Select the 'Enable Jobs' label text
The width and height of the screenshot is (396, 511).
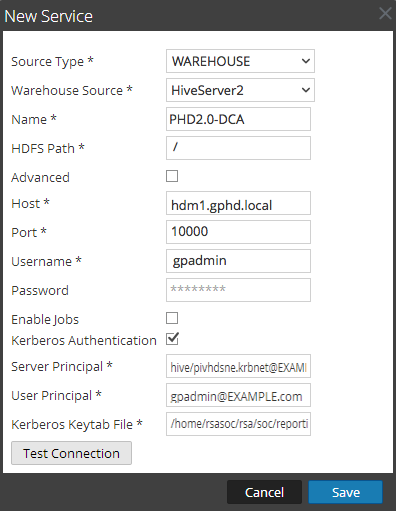(45, 320)
